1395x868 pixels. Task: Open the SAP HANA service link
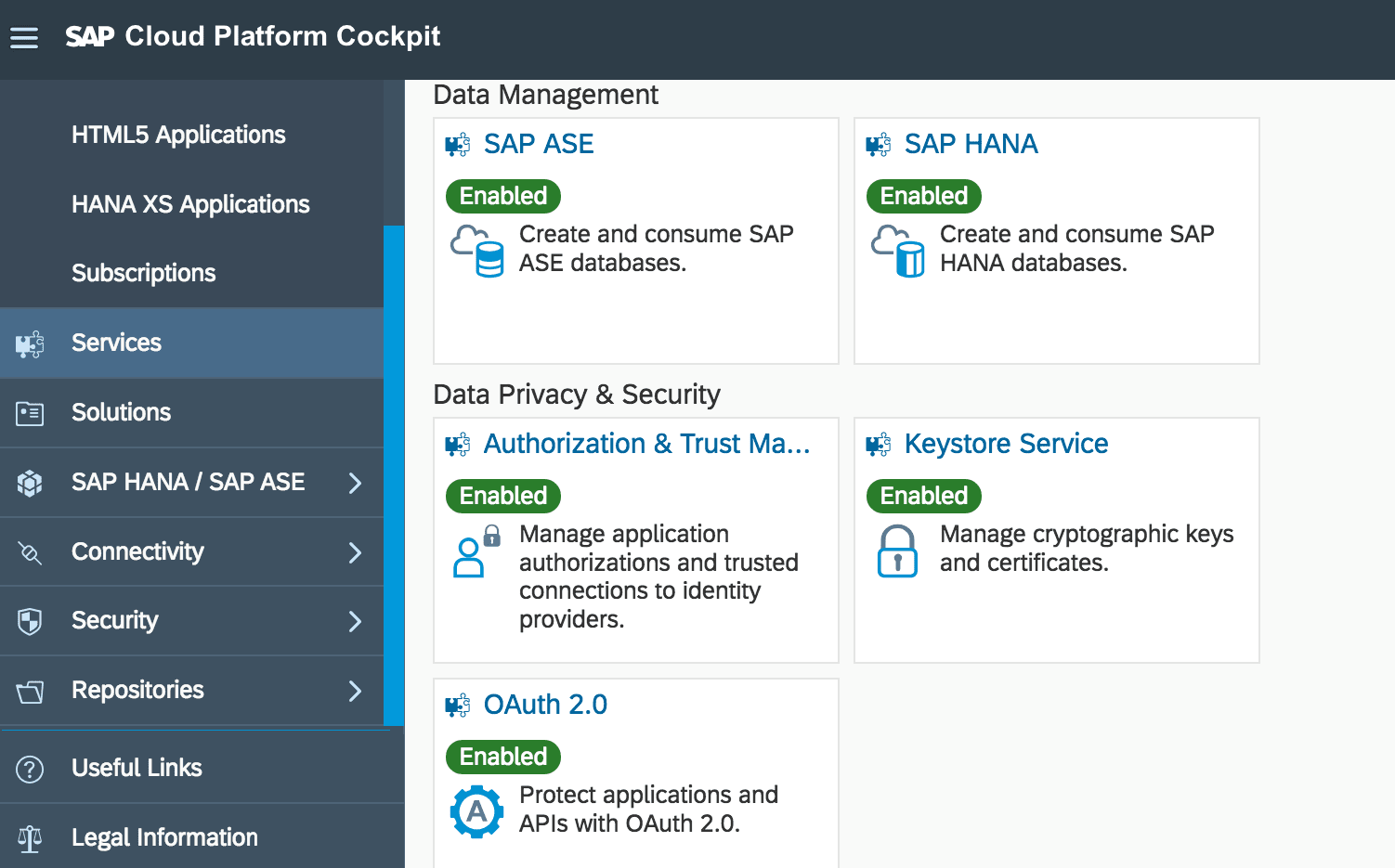point(971,144)
